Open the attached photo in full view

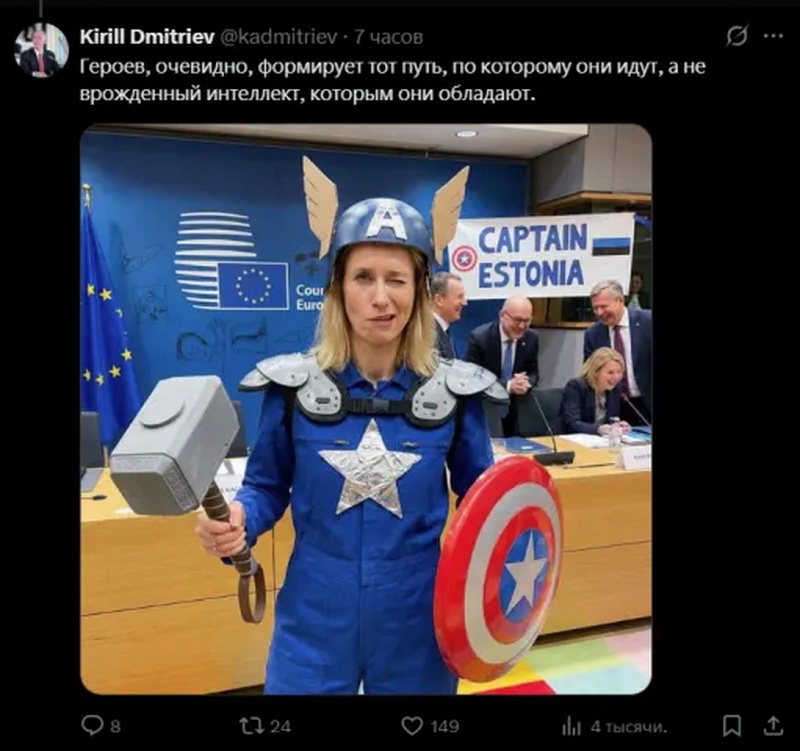[x=365, y=409]
